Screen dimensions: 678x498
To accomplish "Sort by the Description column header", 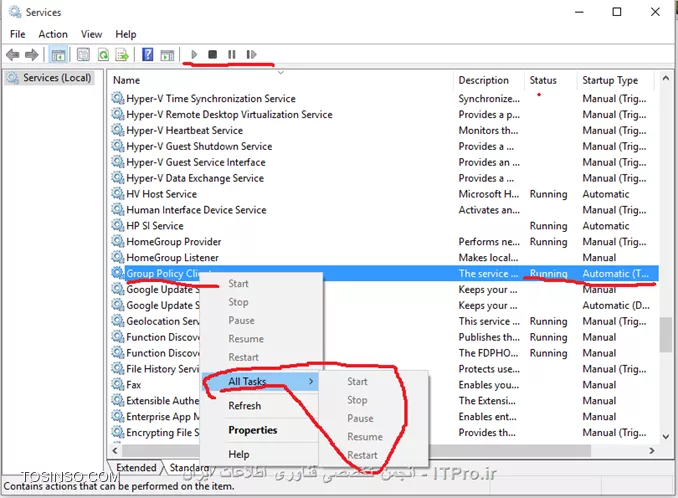I will point(489,80).
